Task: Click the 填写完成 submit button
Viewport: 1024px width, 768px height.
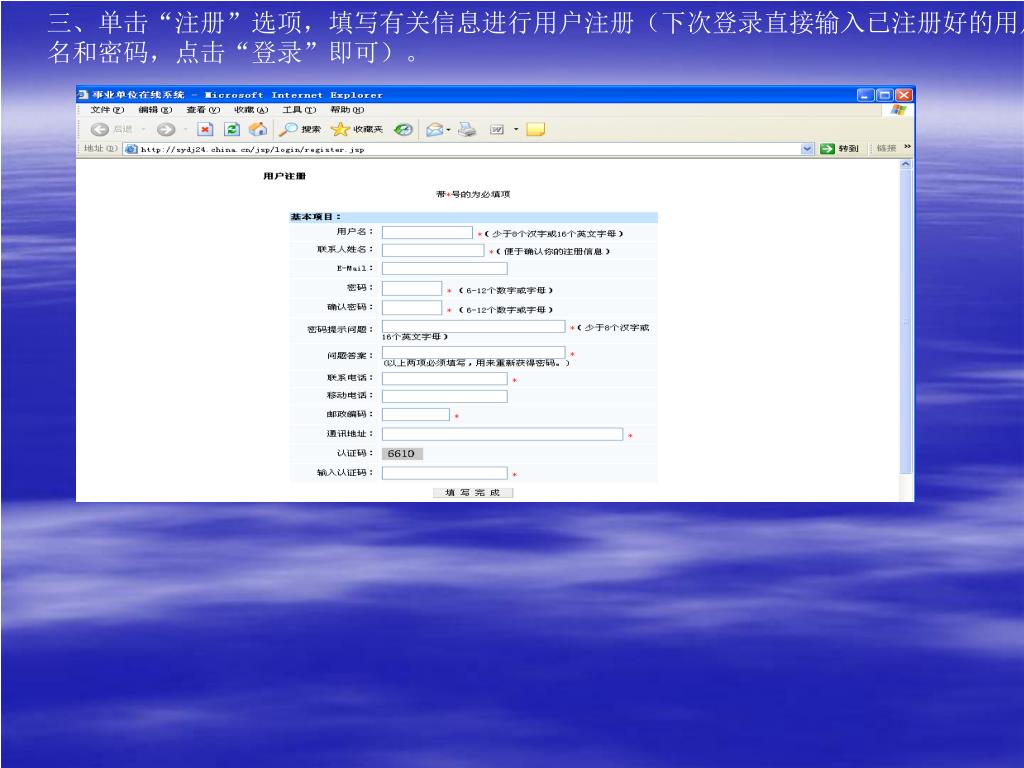Action: 473,492
